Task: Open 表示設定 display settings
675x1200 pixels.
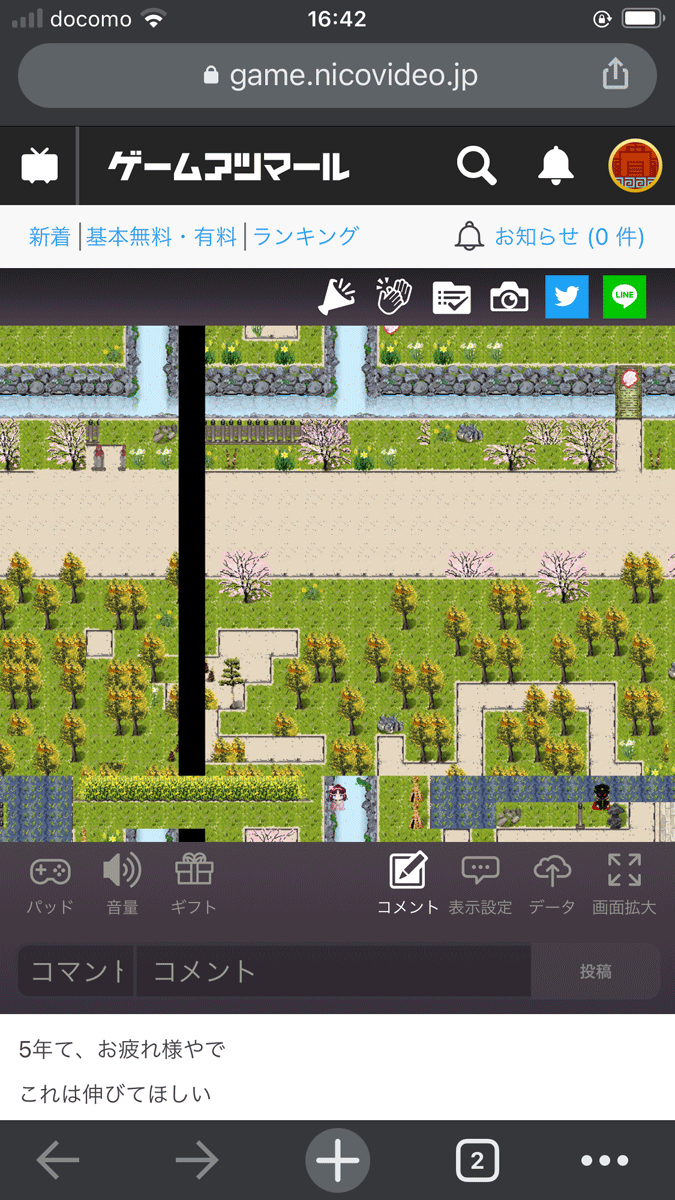Action: tap(480, 885)
